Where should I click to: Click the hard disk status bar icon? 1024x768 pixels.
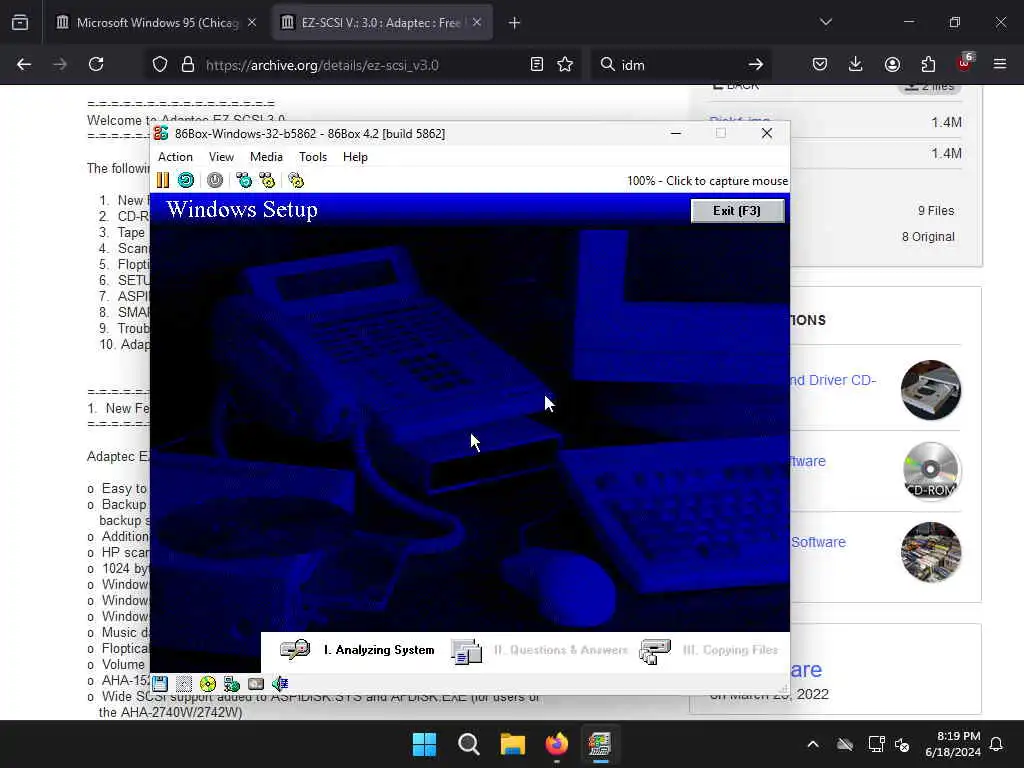(x=256, y=684)
